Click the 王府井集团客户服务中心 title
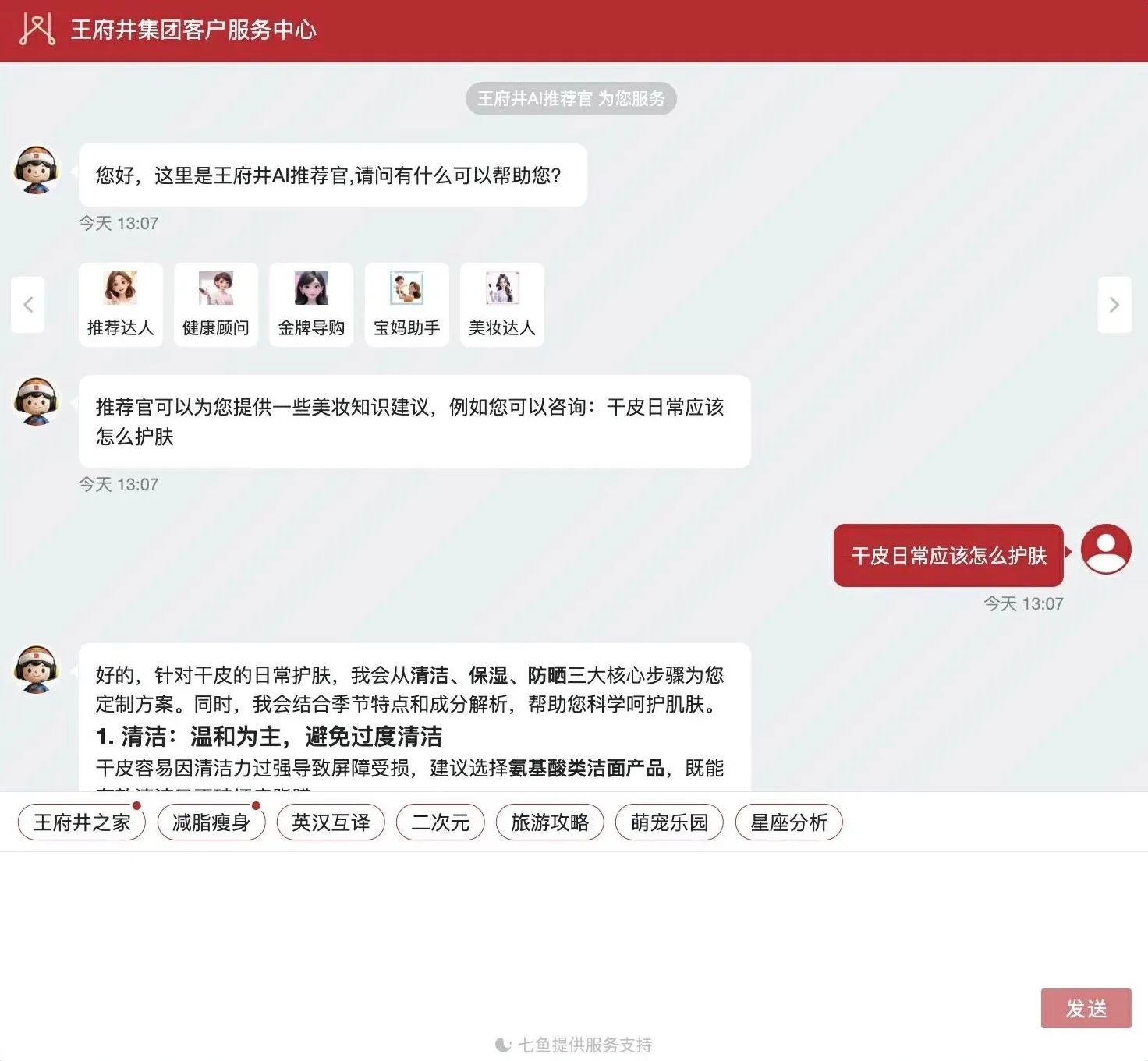 (x=193, y=30)
